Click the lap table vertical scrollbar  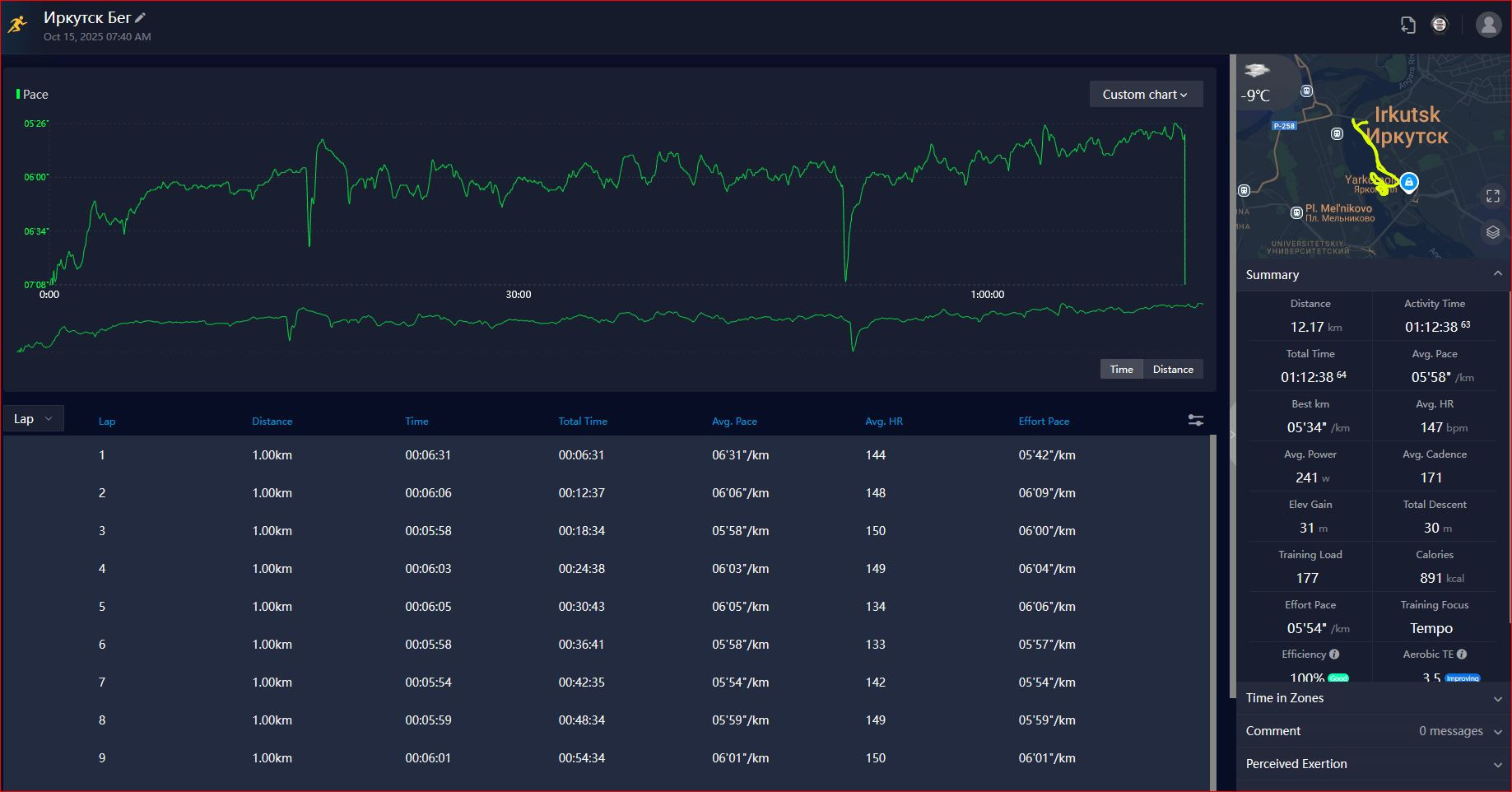pos(1213,613)
